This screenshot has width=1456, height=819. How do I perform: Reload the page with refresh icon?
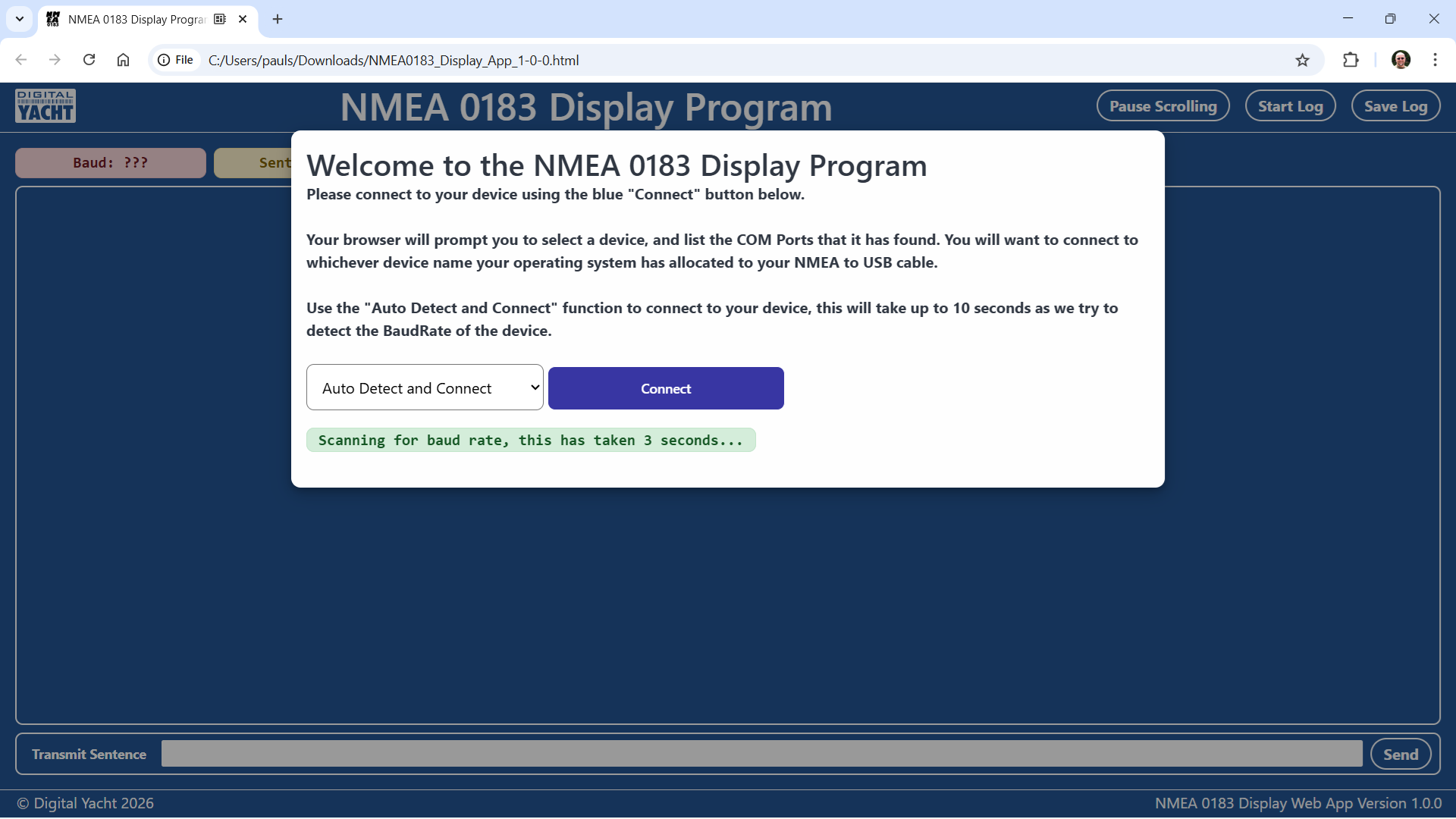(x=89, y=60)
